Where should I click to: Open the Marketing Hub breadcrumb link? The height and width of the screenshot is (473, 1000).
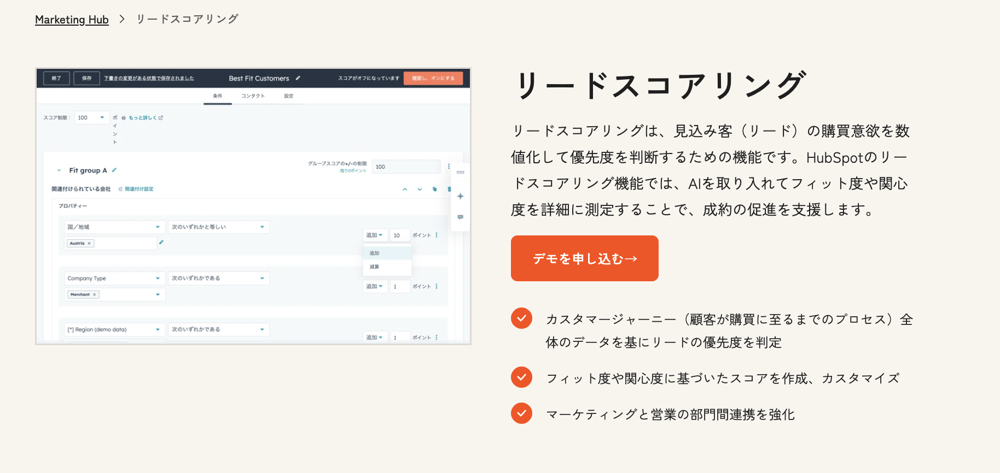(x=71, y=19)
